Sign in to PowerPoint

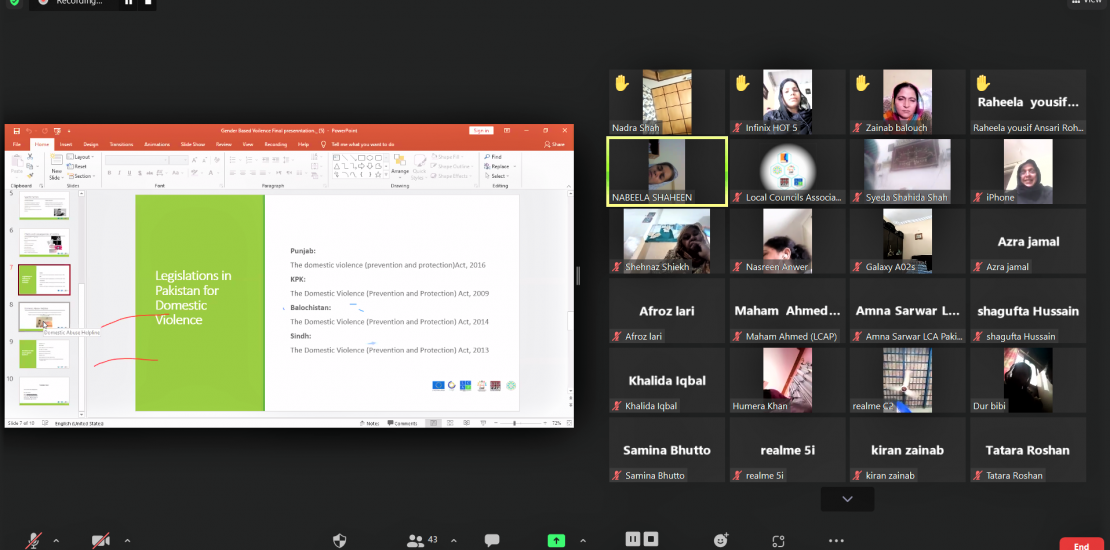pyautogui.click(x=481, y=131)
